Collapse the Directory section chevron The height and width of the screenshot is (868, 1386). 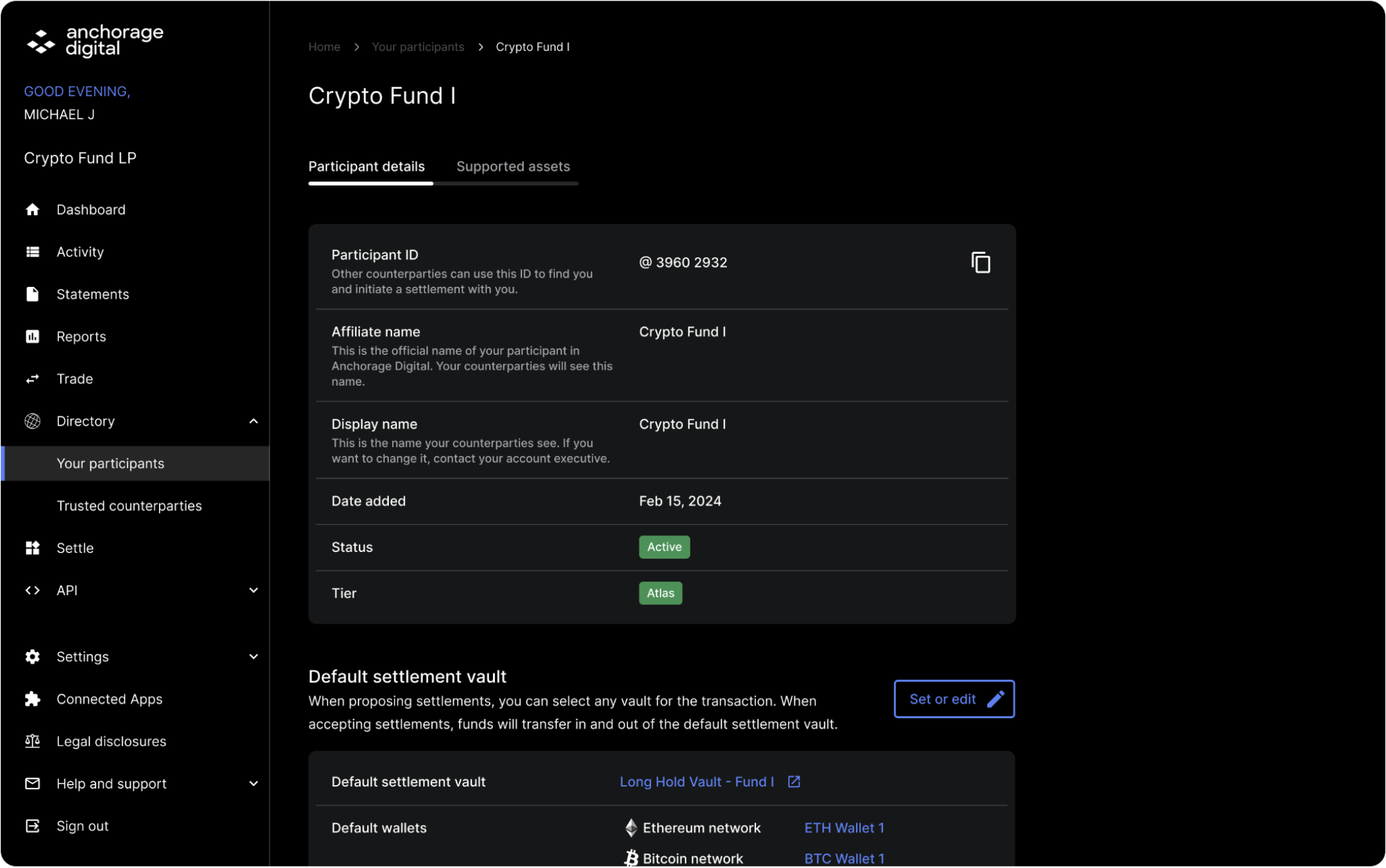tap(254, 422)
